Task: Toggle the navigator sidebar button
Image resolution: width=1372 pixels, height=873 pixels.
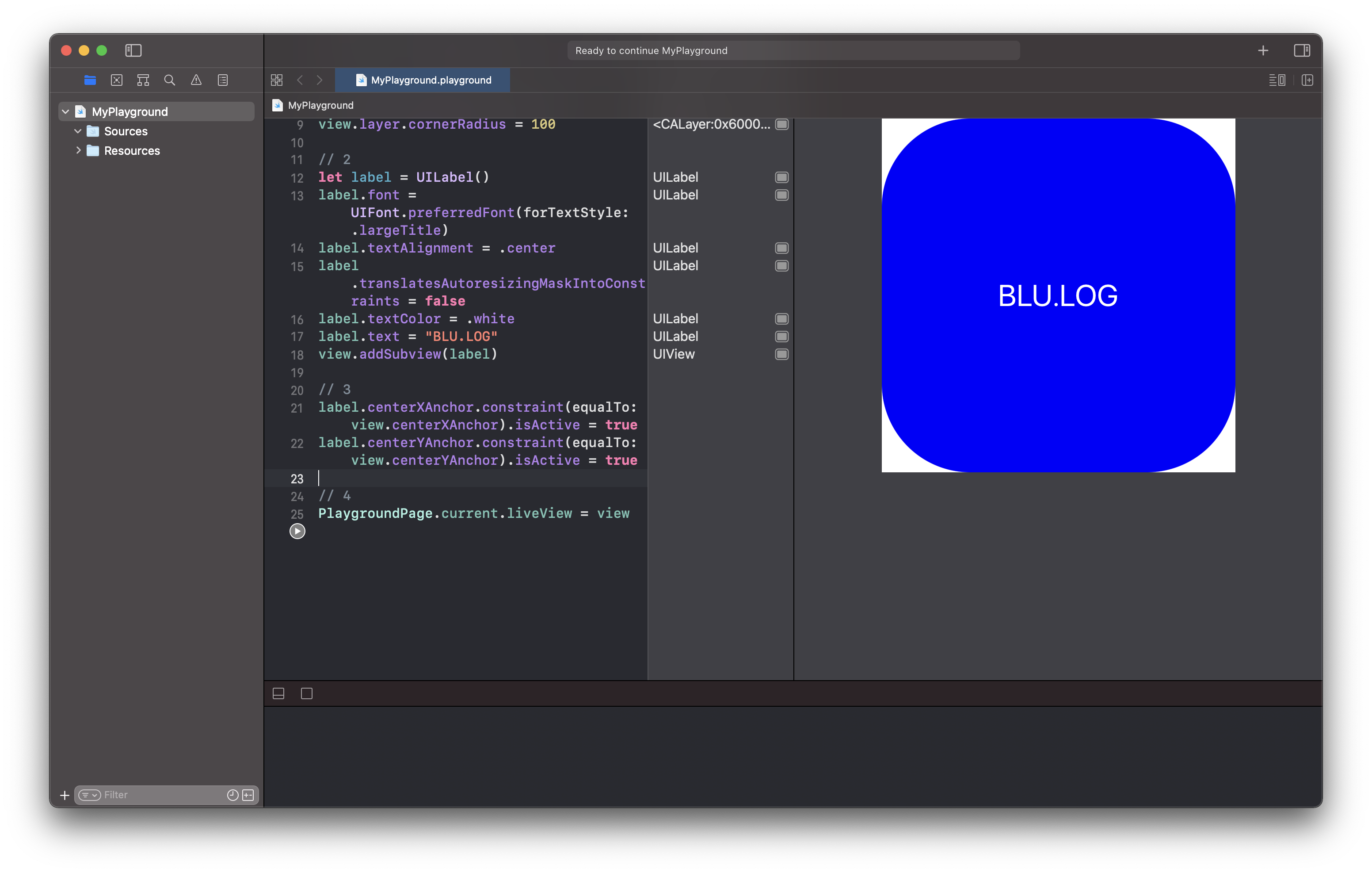Action: (133, 50)
